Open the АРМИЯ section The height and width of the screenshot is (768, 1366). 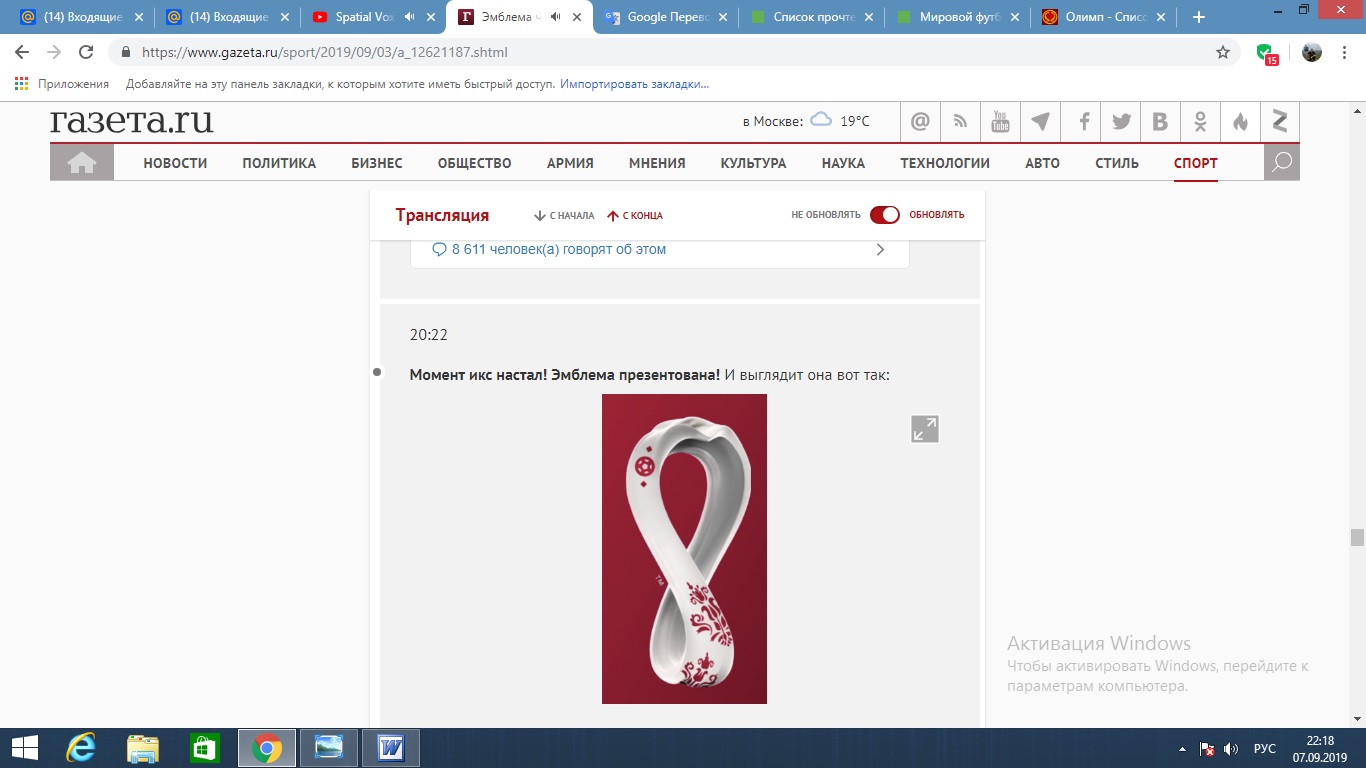pyautogui.click(x=570, y=163)
